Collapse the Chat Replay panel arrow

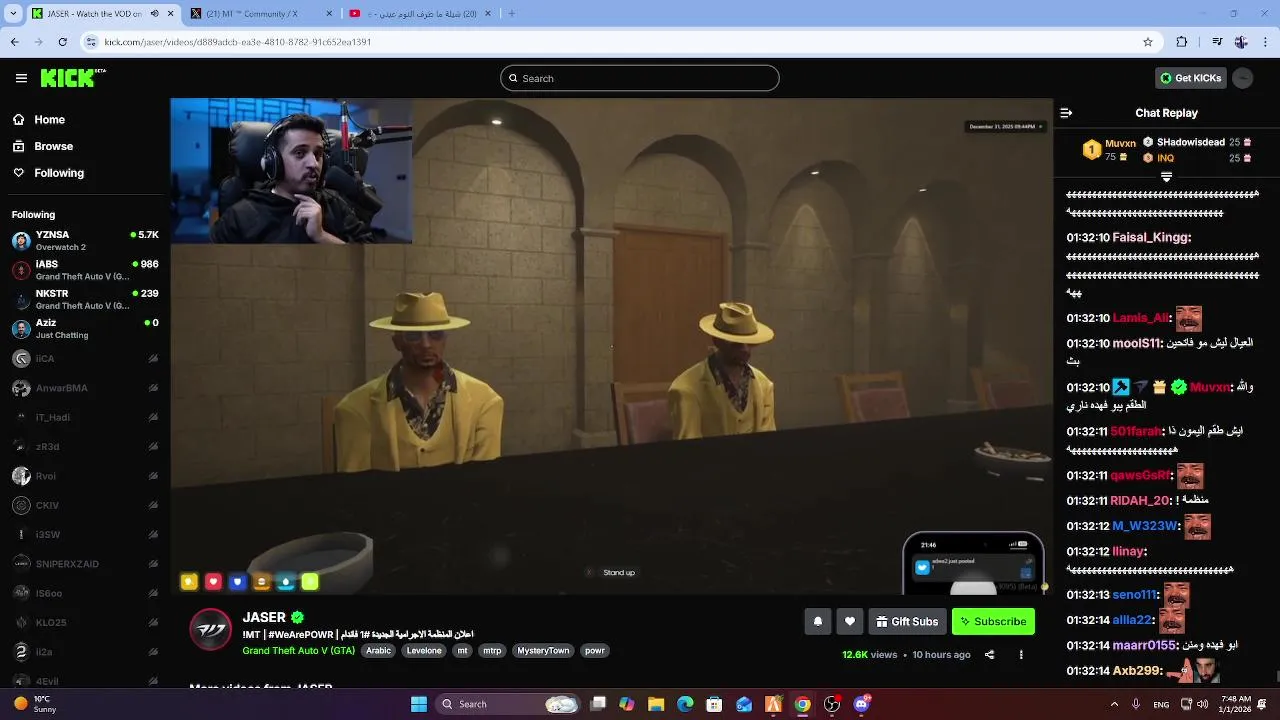point(1066,113)
